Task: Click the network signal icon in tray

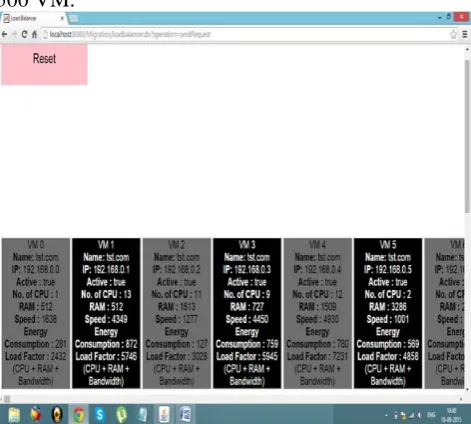Action: point(412,415)
